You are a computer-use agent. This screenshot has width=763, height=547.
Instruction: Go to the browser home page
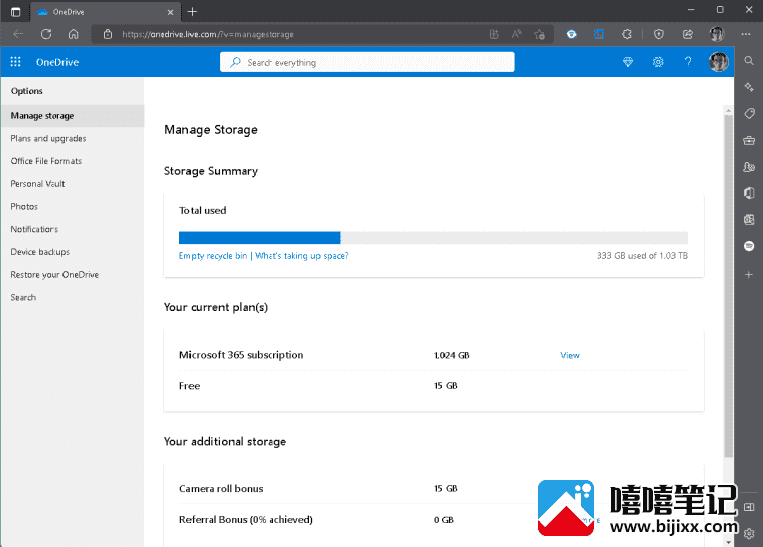click(73, 34)
